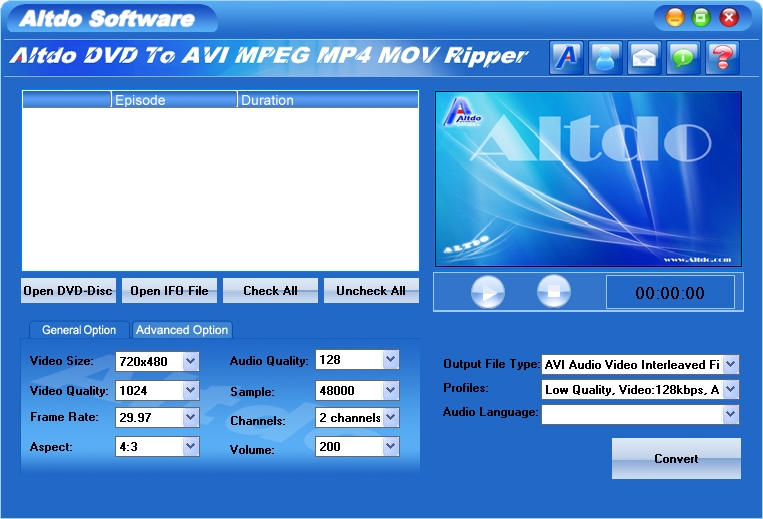The width and height of the screenshot is (763, 519).
Task: Click the red question mark help icon
Action: click(722, 58)
